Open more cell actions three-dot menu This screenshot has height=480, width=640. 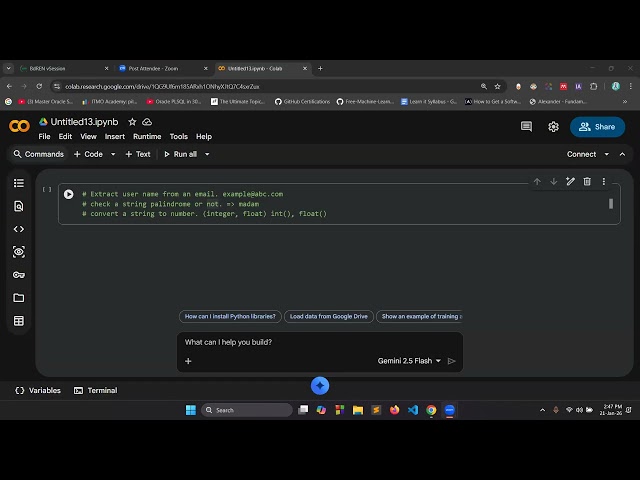pyautogui.click(x=604, y=182)
